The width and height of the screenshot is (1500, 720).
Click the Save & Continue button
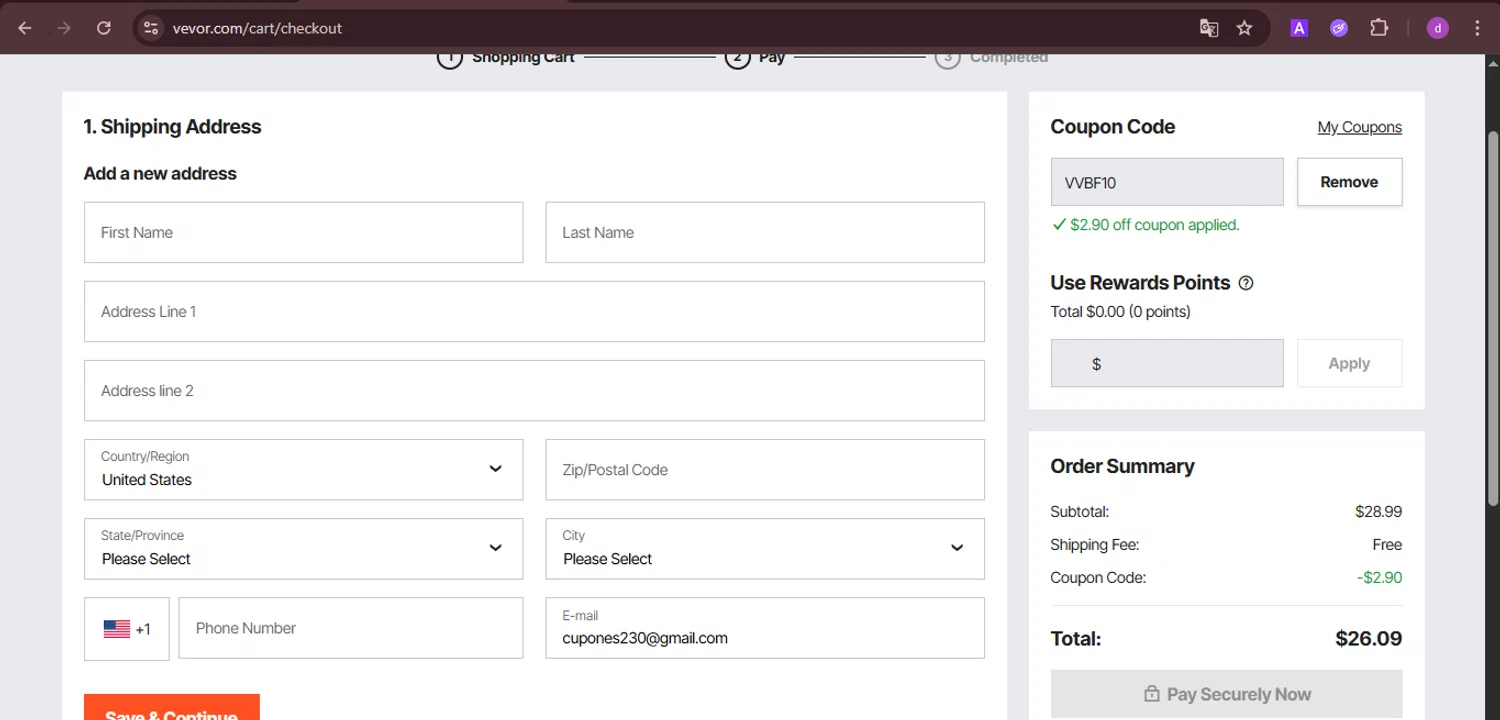[x=172, y=707]
